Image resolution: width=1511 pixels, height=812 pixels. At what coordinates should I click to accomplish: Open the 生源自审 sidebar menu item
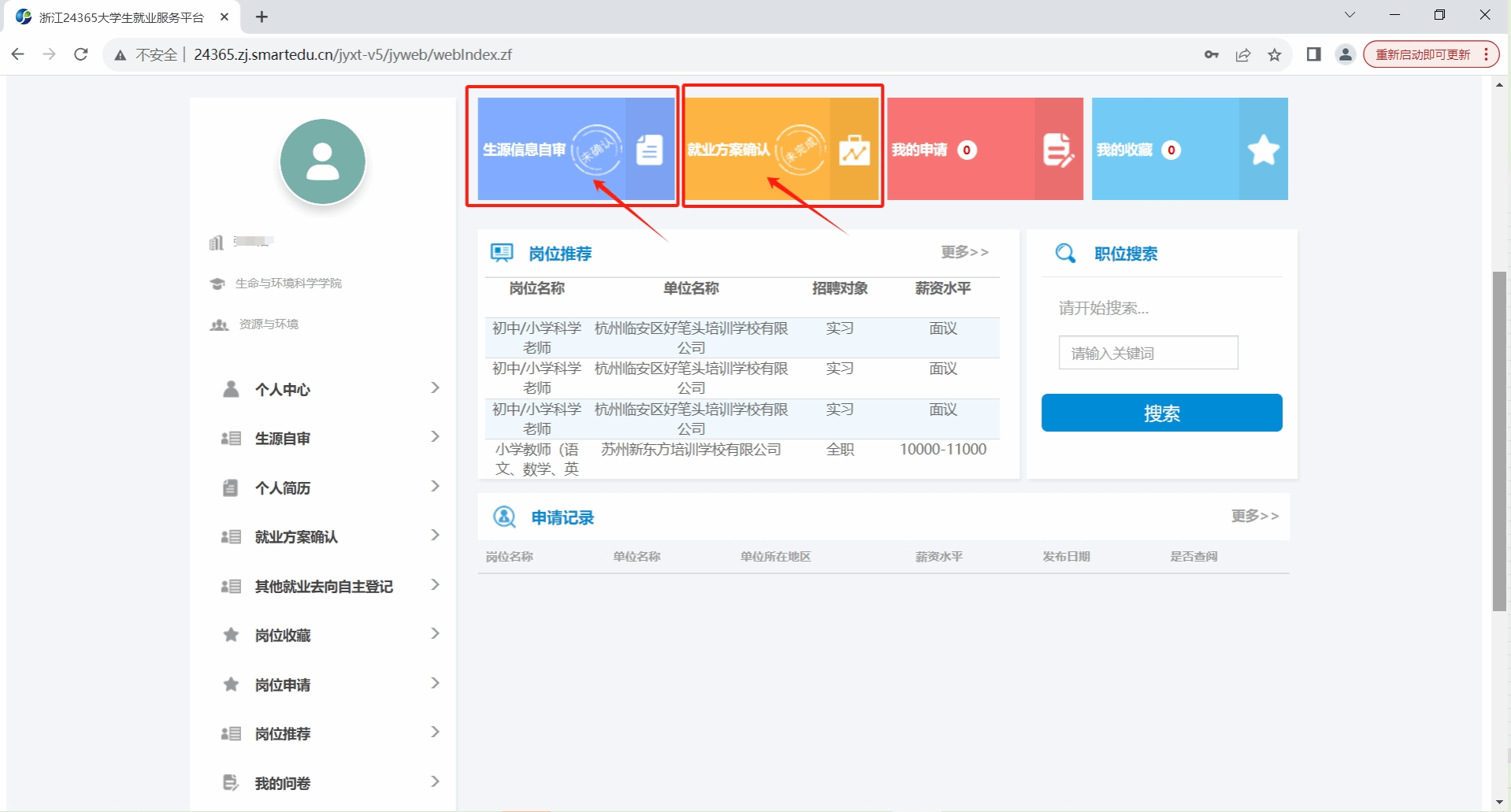coord(283,439)
